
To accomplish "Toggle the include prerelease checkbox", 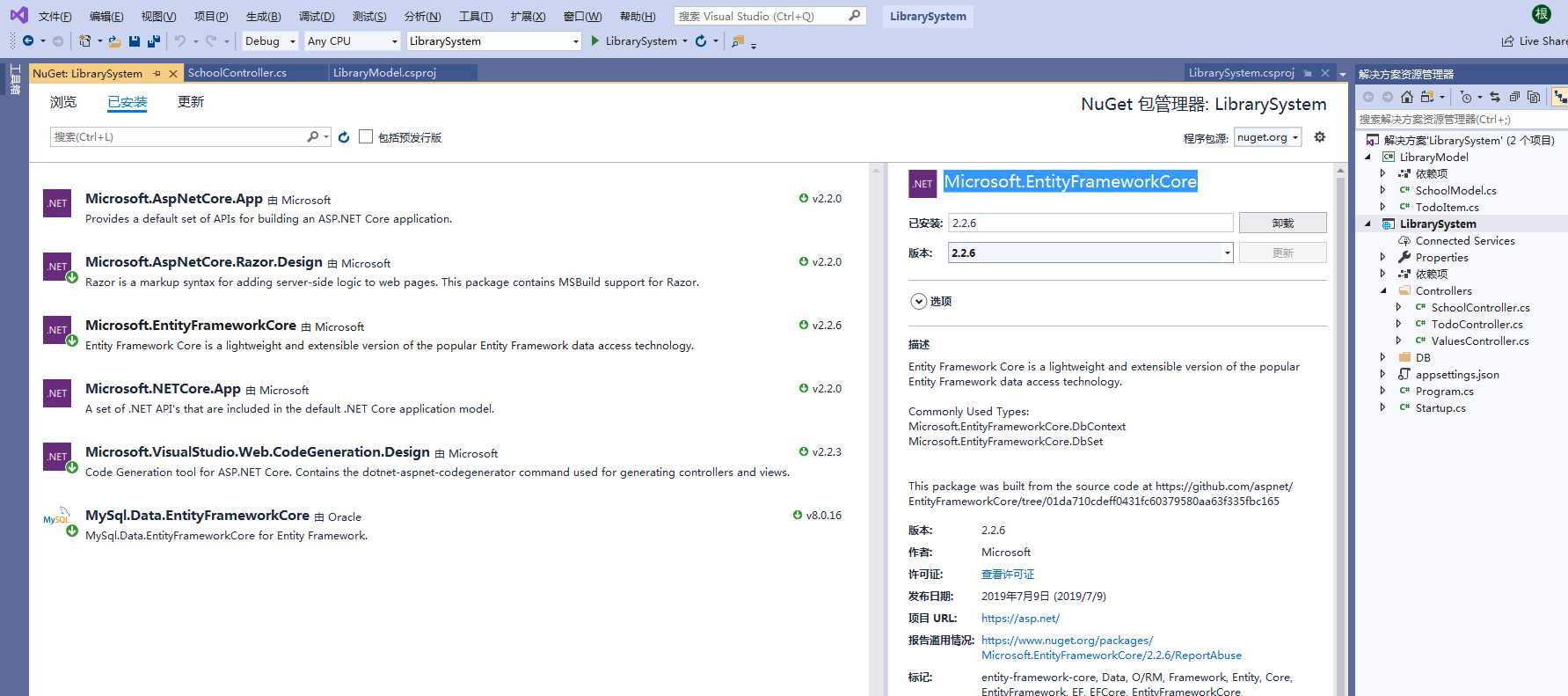I will pos(366,136).
